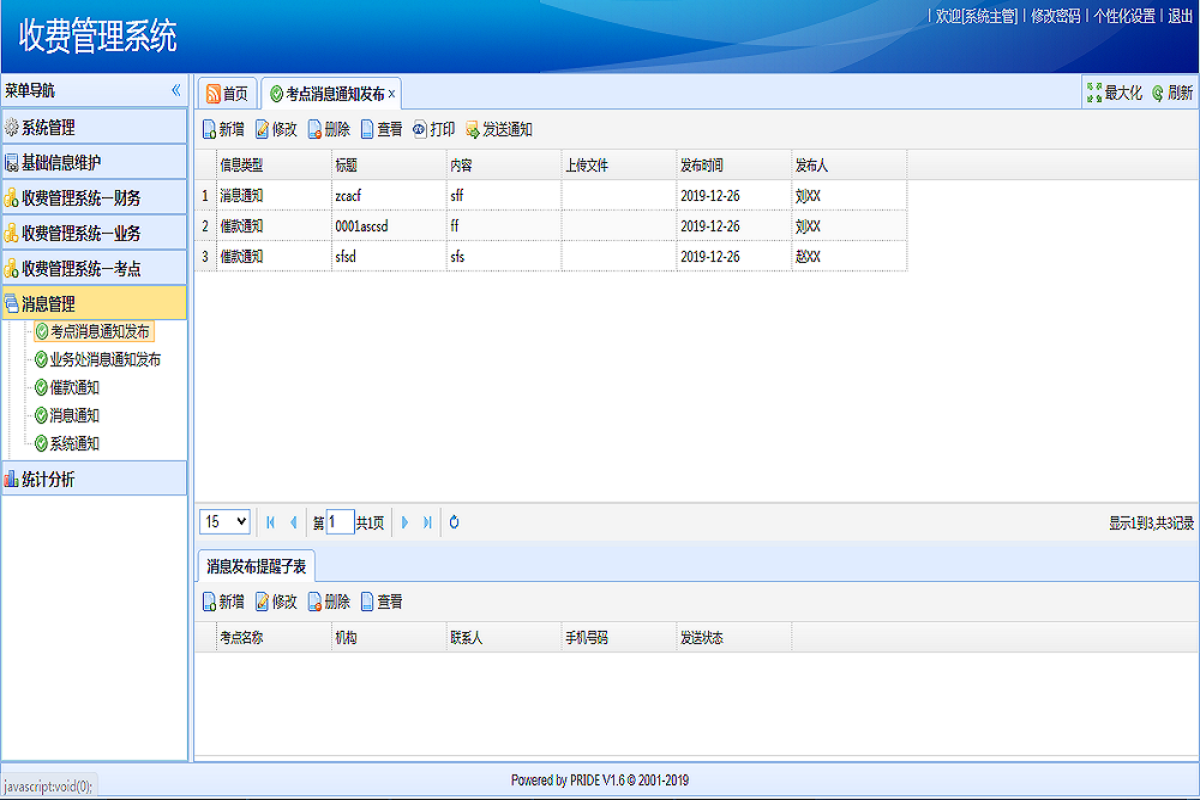
Task: Switch to the 首页 tab
Action: 227,94
